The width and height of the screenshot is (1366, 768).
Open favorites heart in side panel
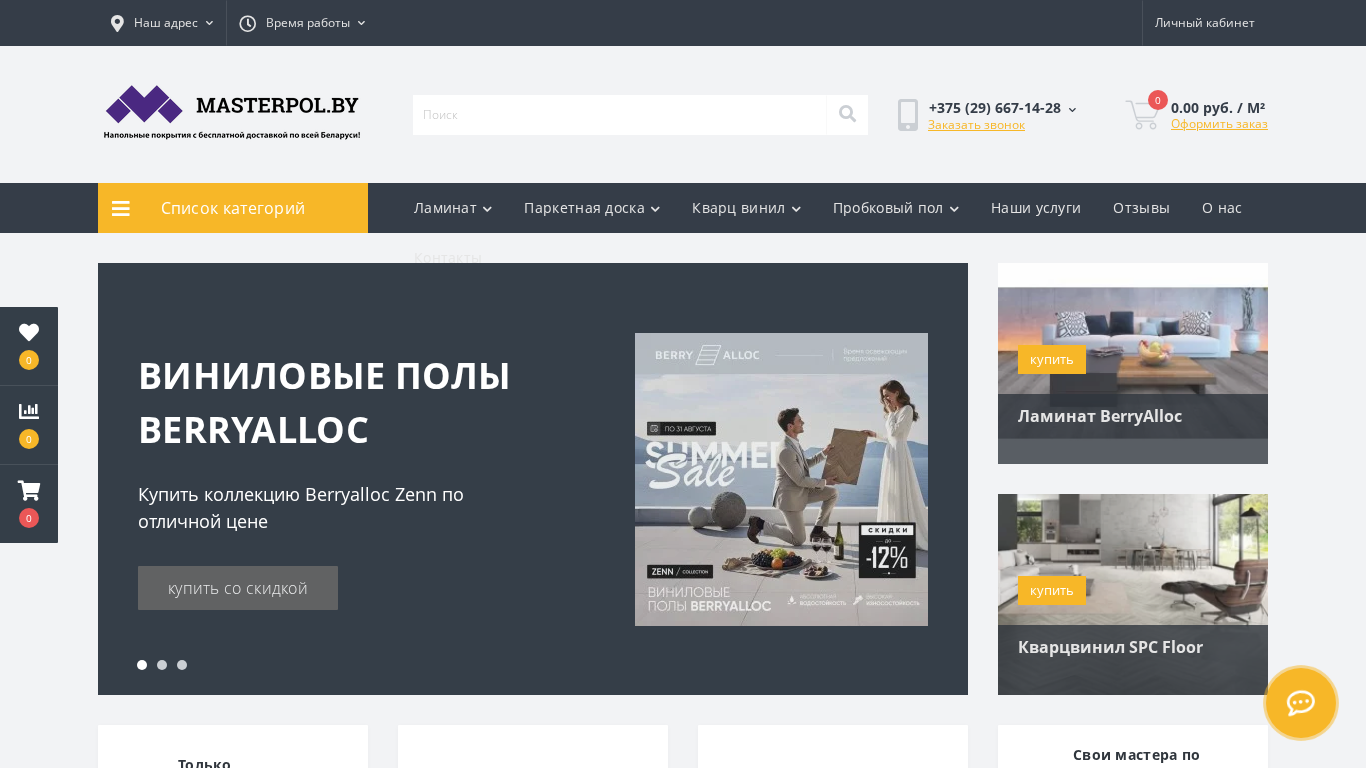(29, 333)
